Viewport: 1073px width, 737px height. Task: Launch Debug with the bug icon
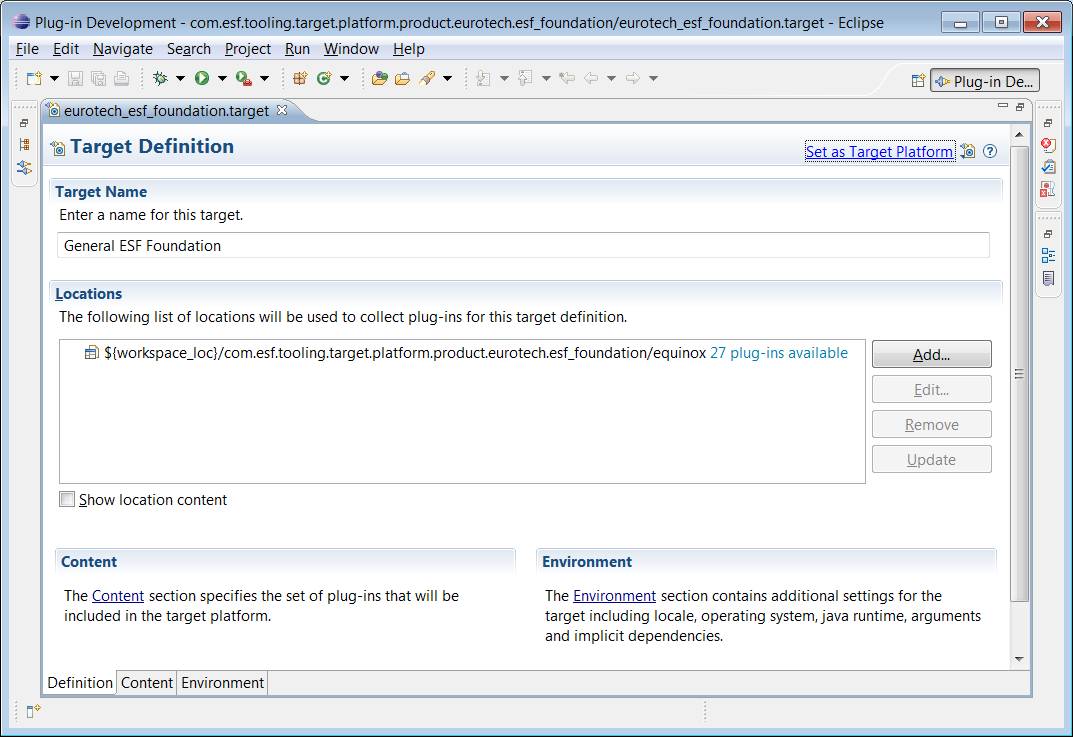161,78
